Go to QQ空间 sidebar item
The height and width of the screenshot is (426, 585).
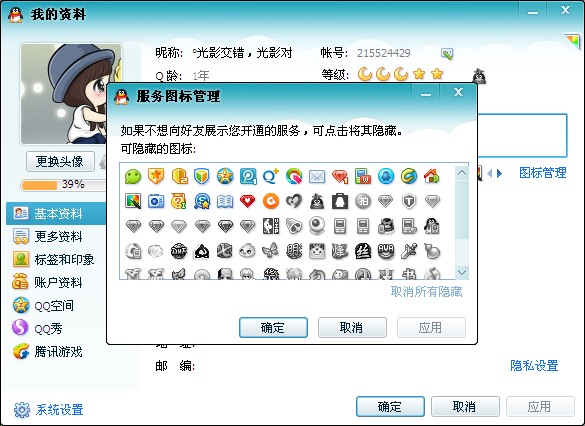click(x=56, y=306)
